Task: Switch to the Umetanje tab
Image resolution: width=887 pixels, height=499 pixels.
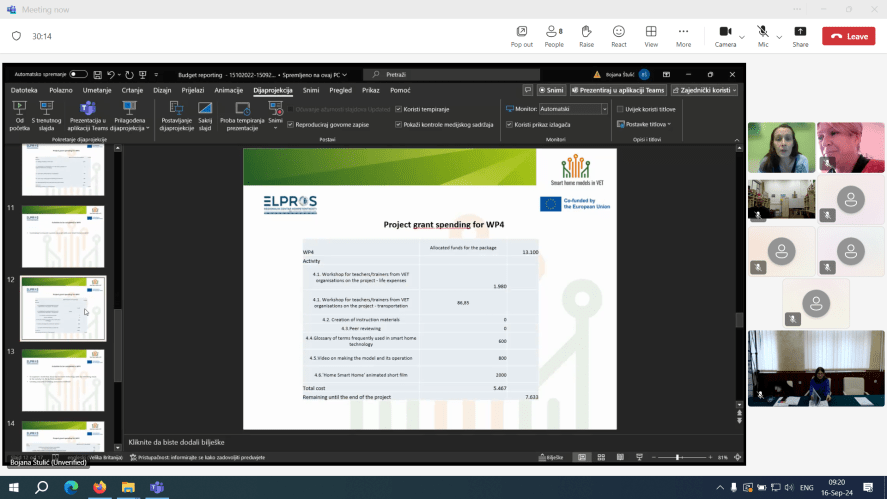Action: click(x=97, y=90)
